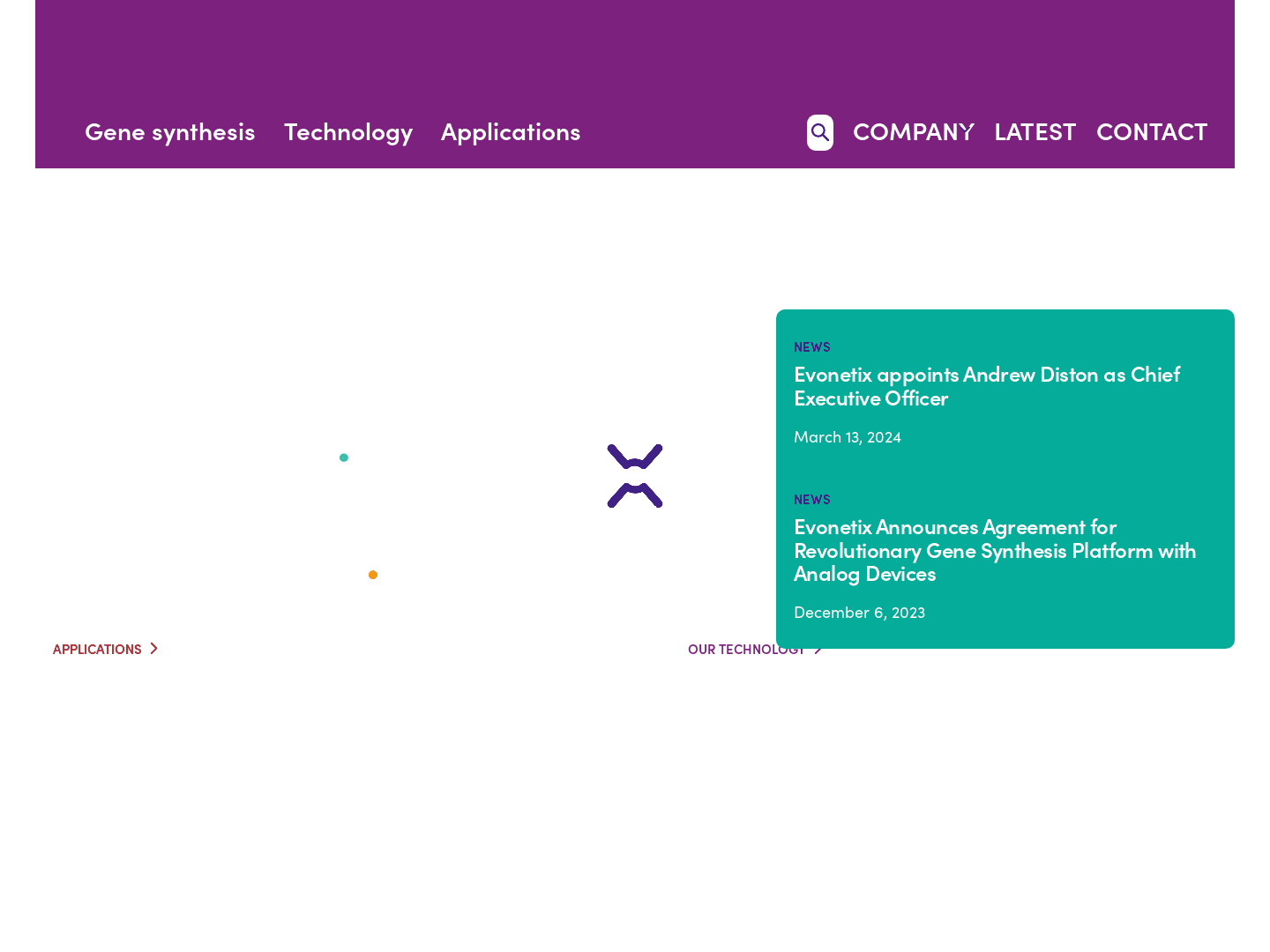Open the search icon in header
This screenshot has height=952, width=1270.
click(x=819, y=132)
